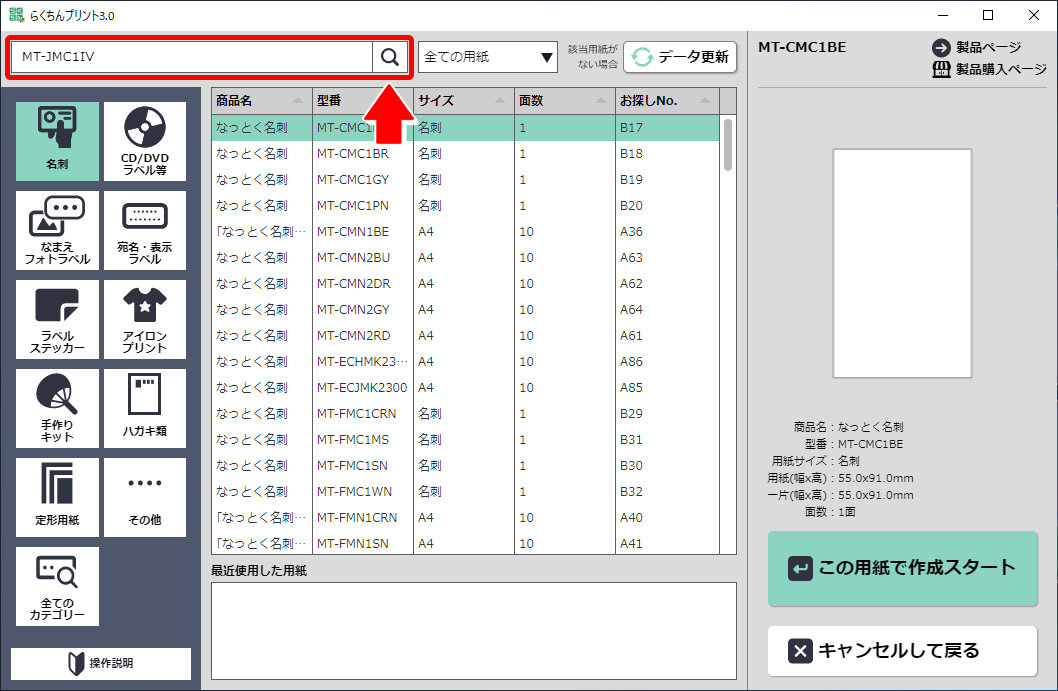
Task: Select the row with model MT-CMN2RD
Action: coord(466,335)
